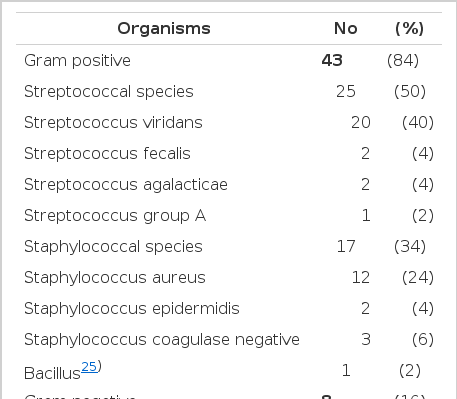This screenshot has height=399, width=457.
Task: Click the (84) percentage for Gram positive
Action: tap(403, 60)
